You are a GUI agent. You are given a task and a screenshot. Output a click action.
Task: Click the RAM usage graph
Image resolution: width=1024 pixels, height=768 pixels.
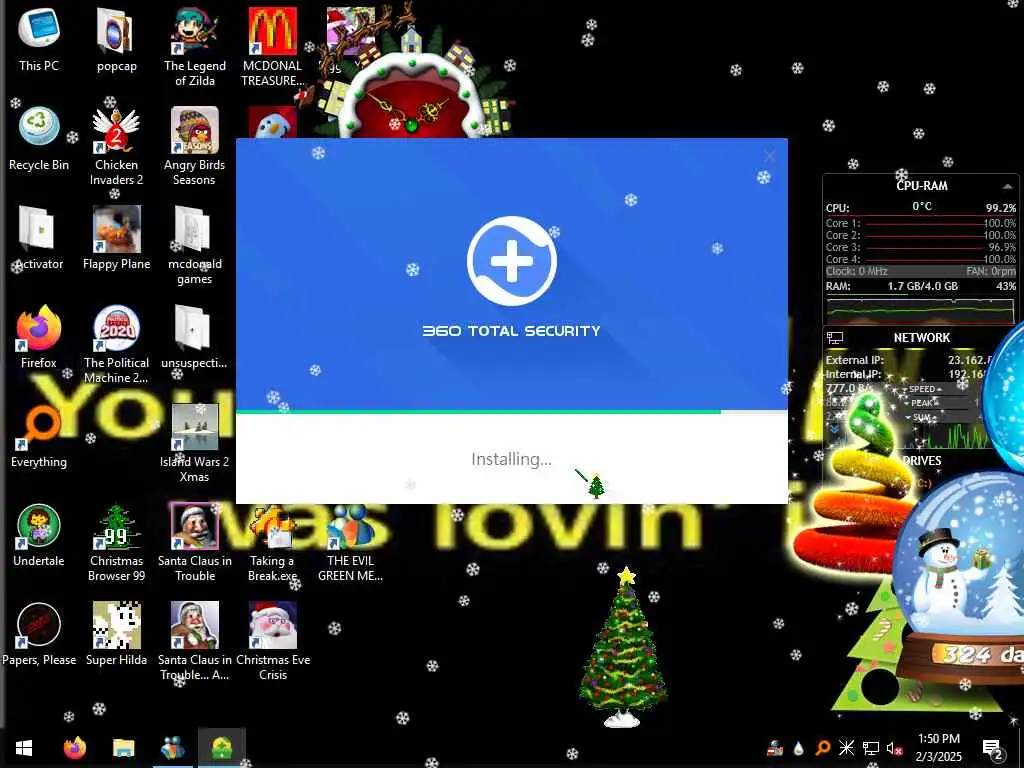click(x=920, y=311)
